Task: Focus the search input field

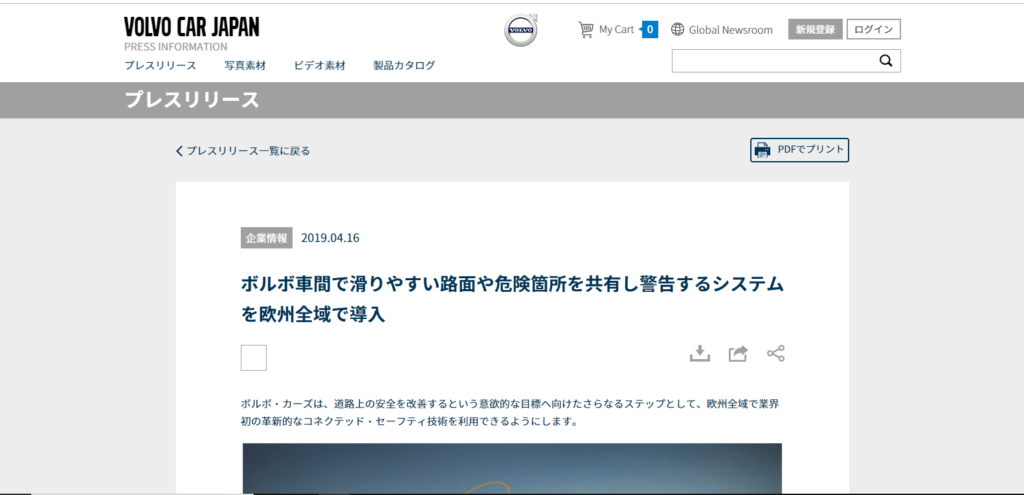Action: coord(786,61)
